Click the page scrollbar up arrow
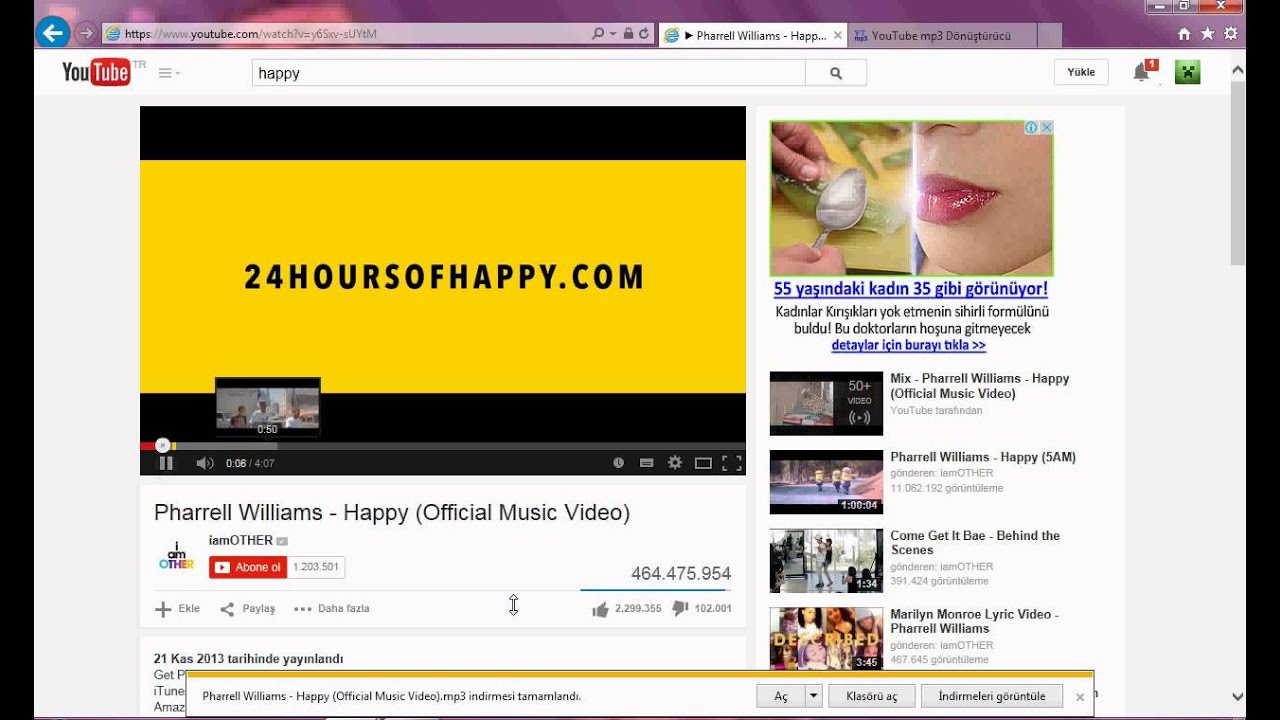 (x=1238, y=70)
